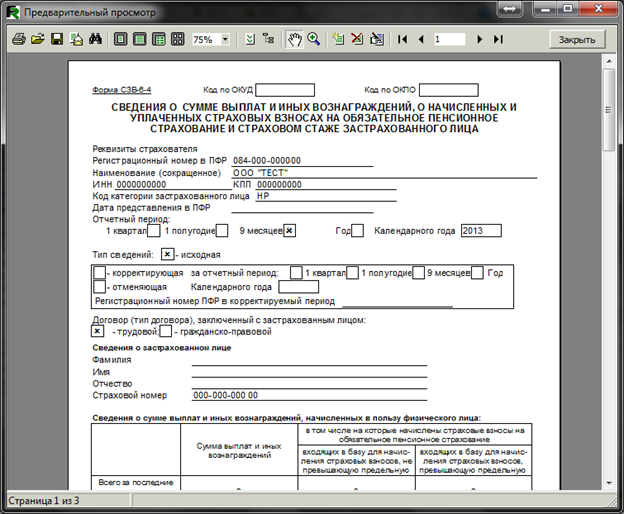This screenshot has height=514, width=624.
Task: Click the Сумма выплат и иных вознаграждений header
Action: pyautogui.click(x=239, y=450)
